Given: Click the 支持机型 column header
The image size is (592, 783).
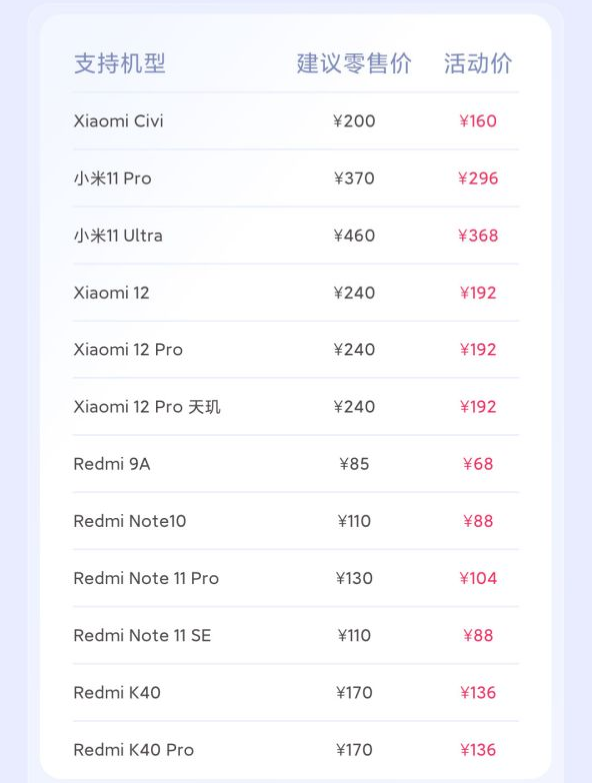Looking at the screenshot, I should click(120, 63).
